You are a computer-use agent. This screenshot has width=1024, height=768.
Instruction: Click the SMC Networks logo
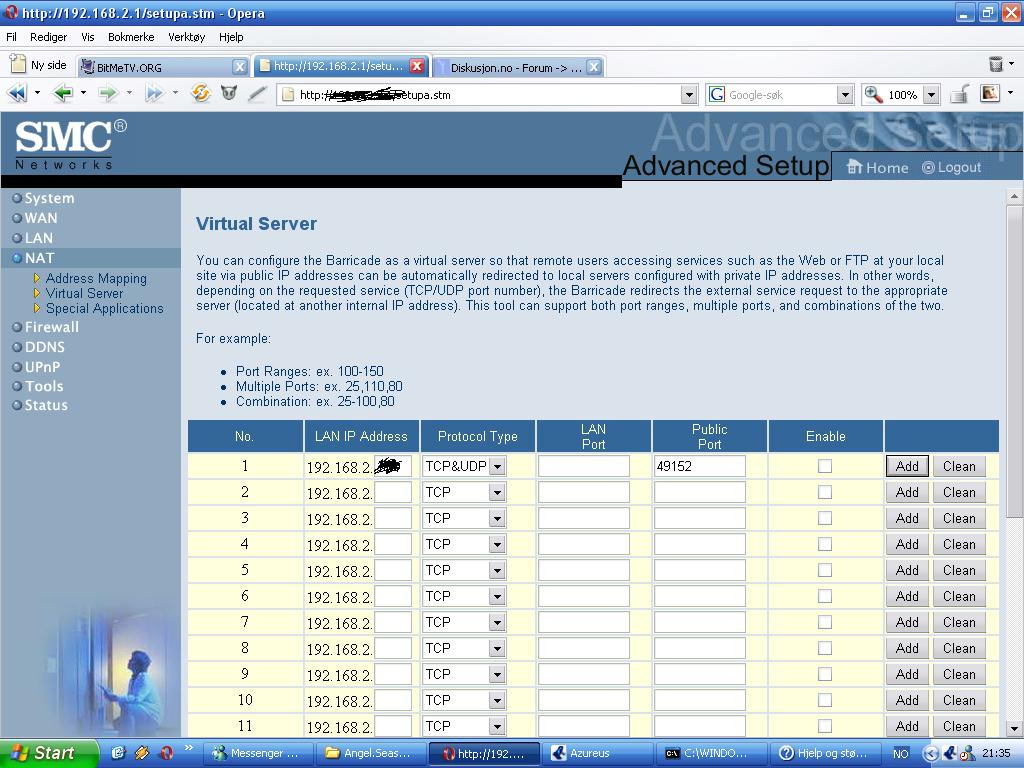[x=70, y=145]
